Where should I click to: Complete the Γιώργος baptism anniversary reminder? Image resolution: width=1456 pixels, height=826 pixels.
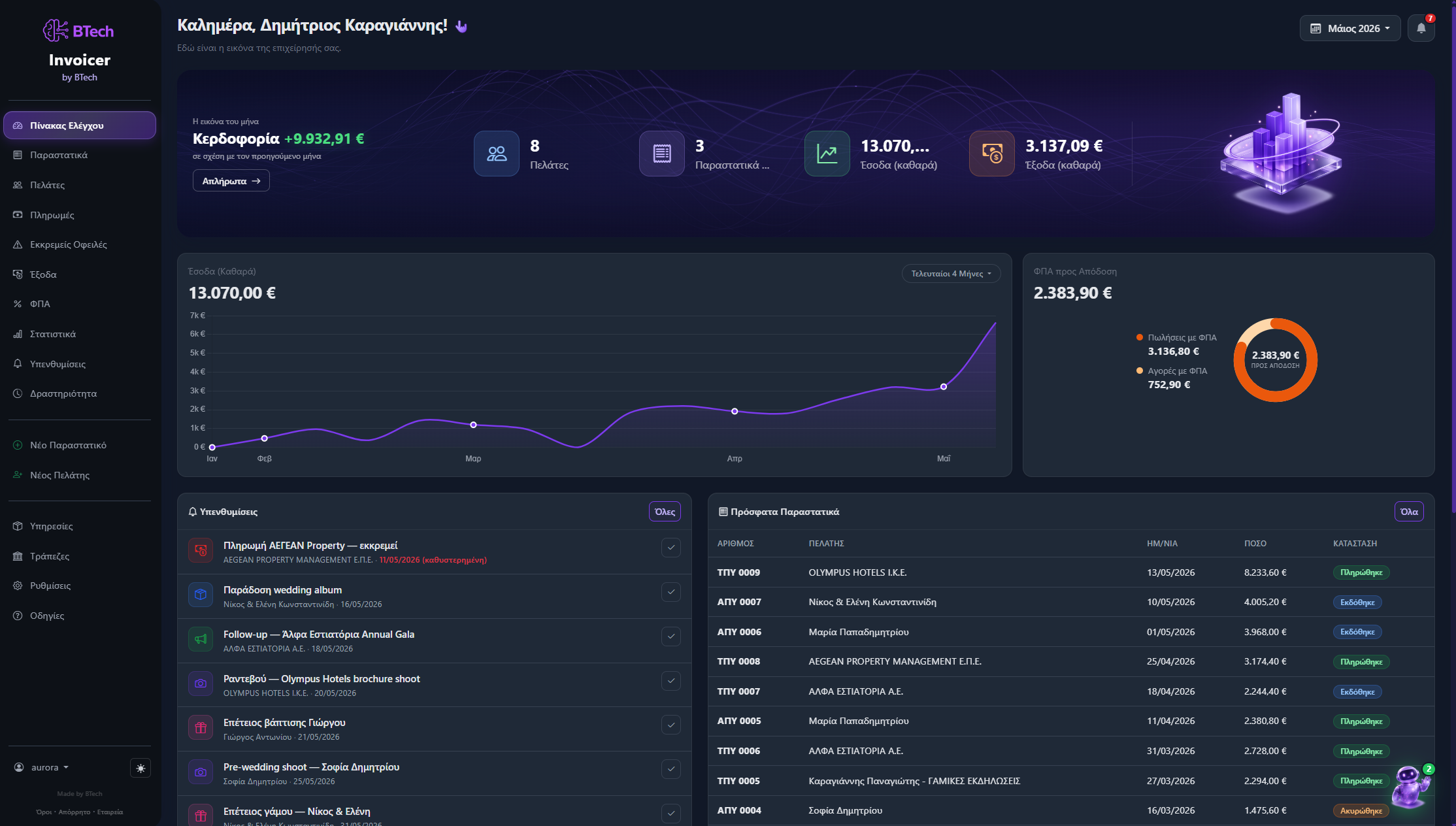click(x=671, y=725)
